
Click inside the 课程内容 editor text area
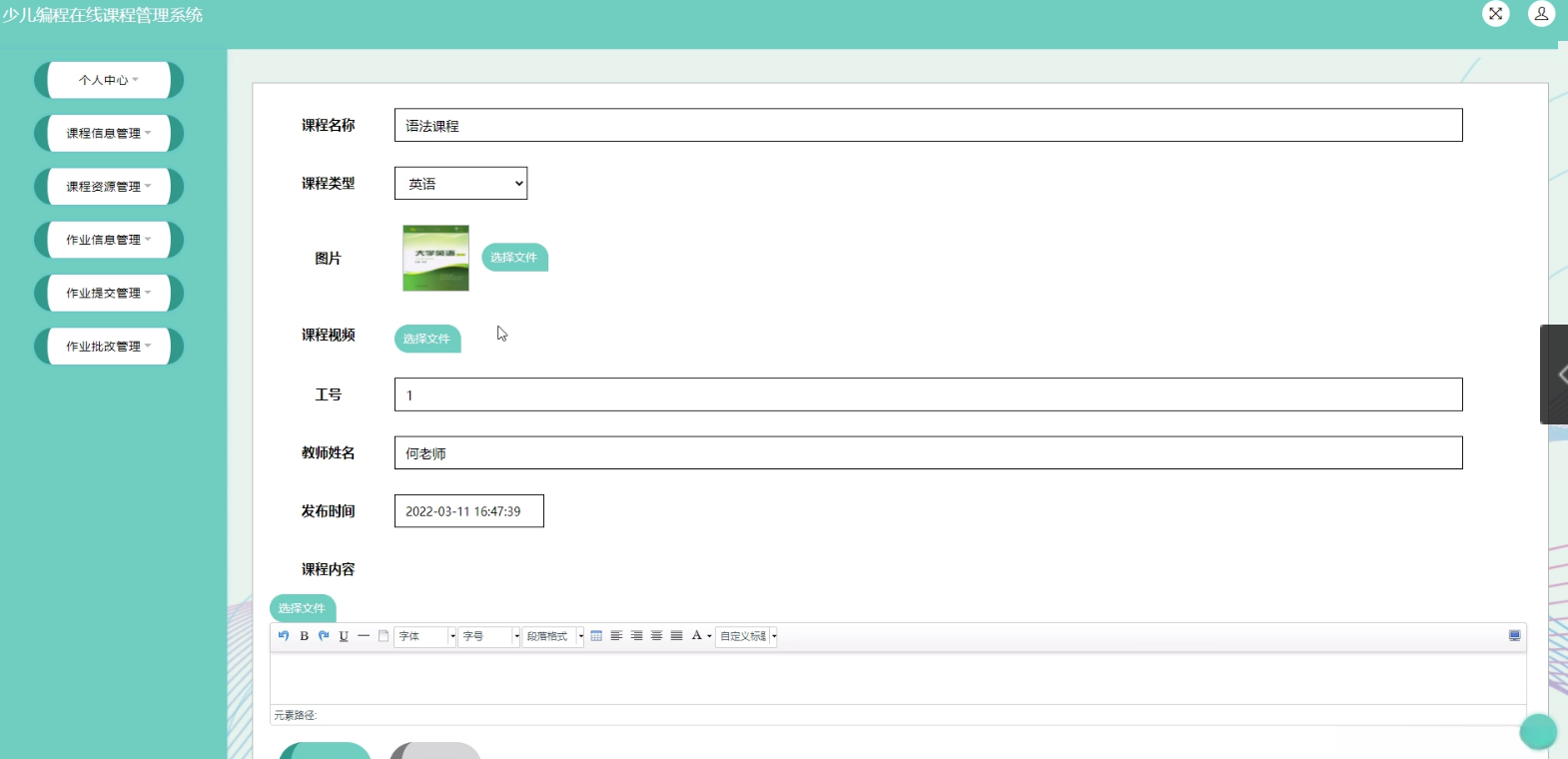898,679
